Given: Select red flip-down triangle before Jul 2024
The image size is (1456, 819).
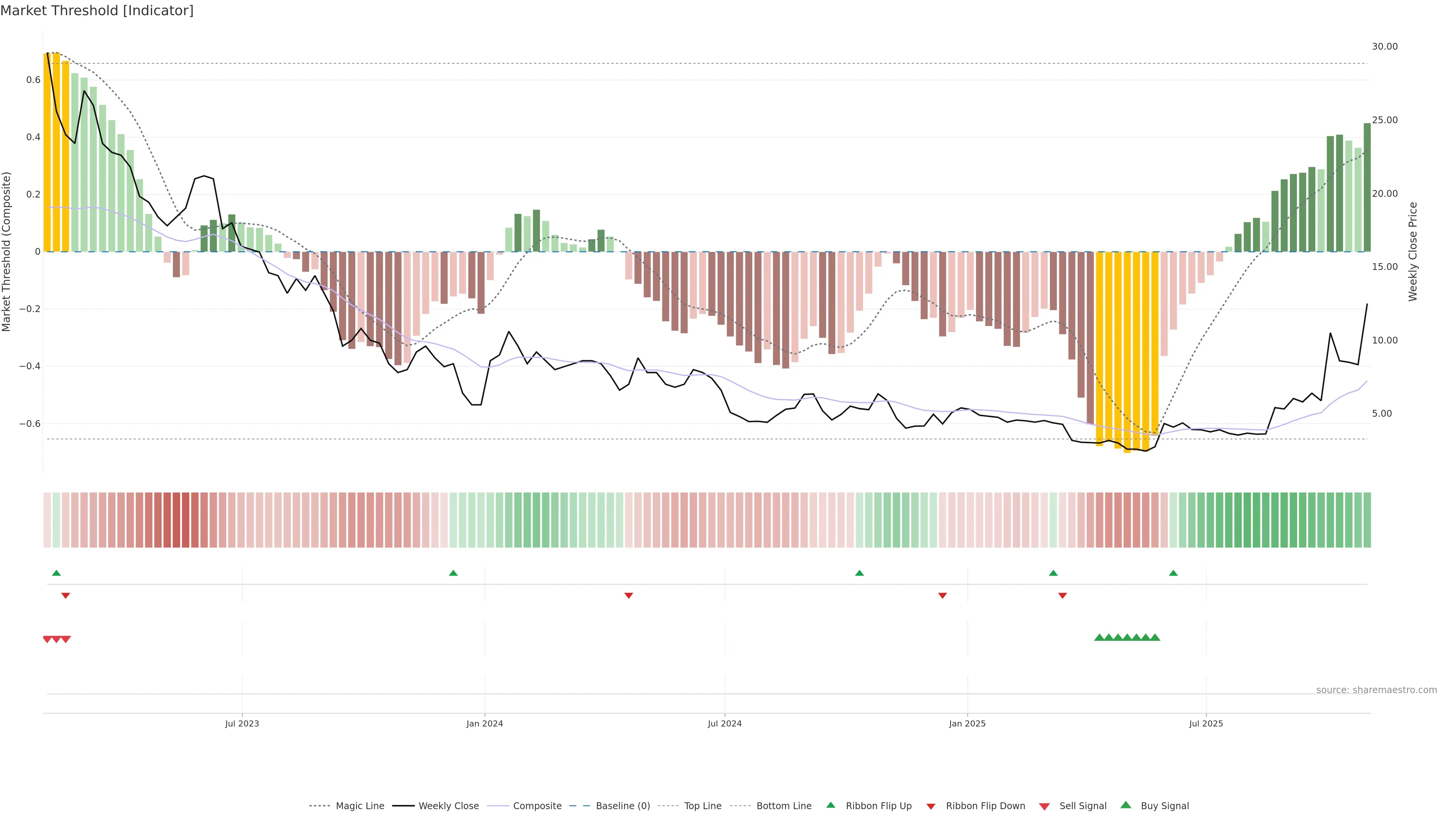Looking at the screenshot, I should click(629, 595).
